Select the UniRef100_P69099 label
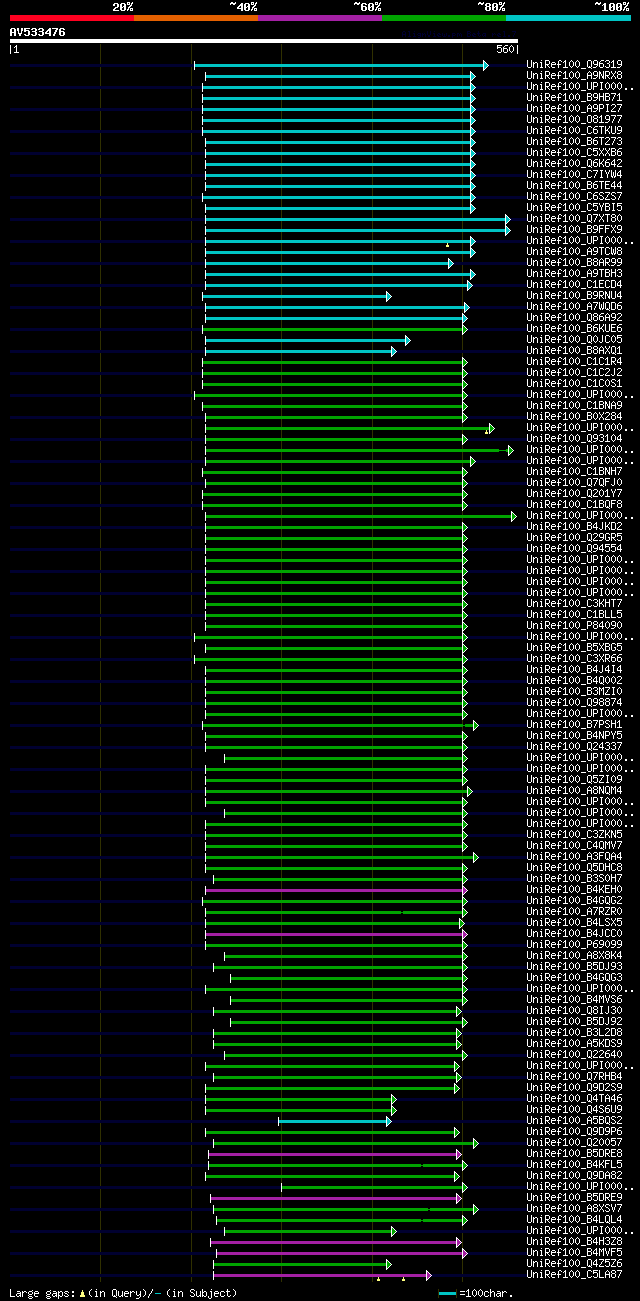The width and height of the screenshot is (640, 1301). tap(574, 945)
